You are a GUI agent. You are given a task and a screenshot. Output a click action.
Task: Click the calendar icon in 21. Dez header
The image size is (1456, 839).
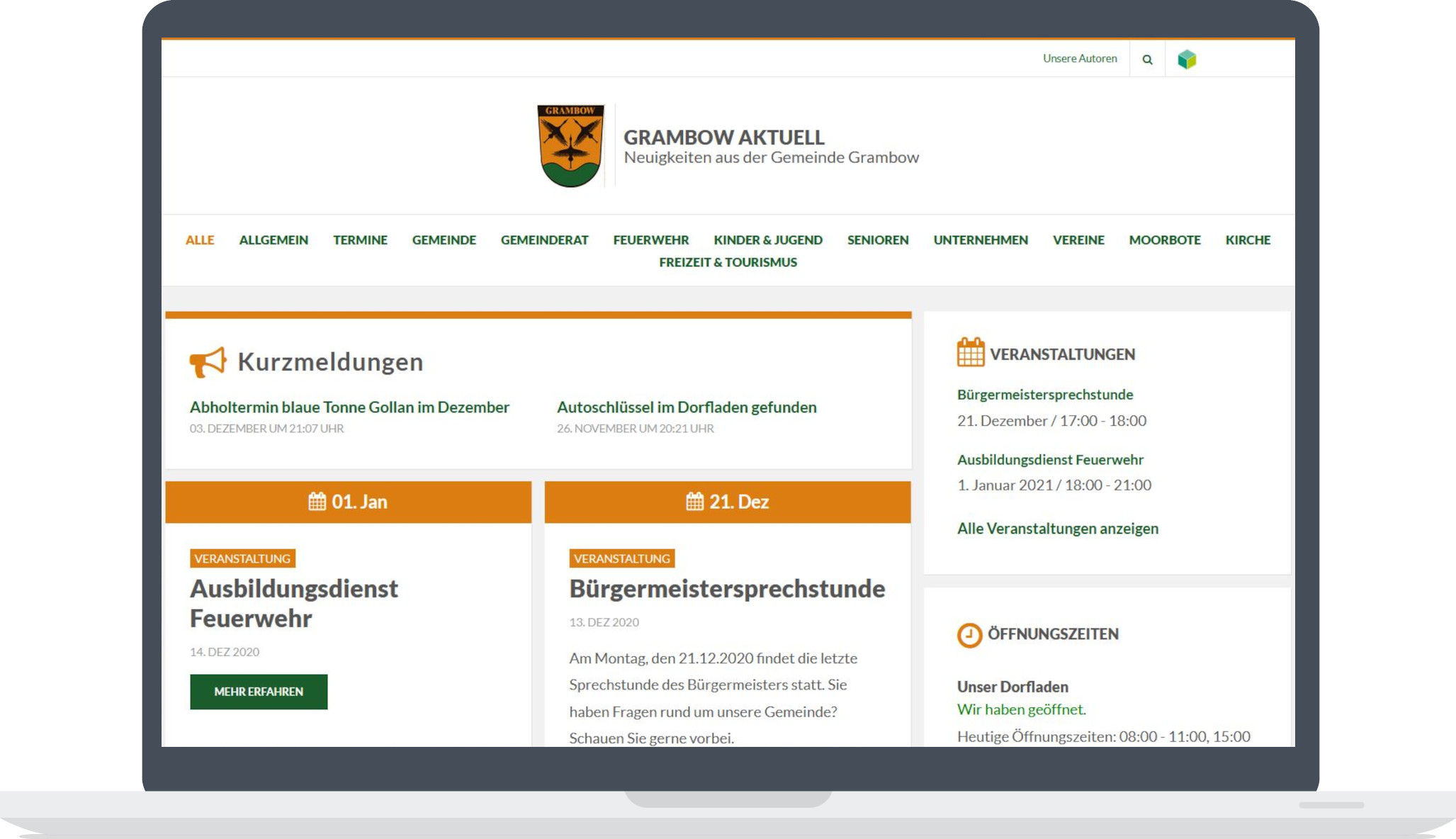(x=694, y=502)
